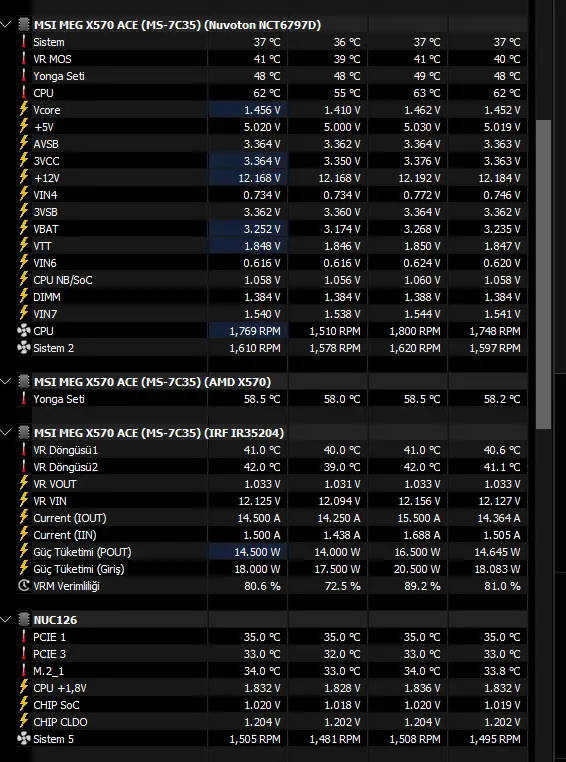Image resolution: width=566 pixels, height=762 pixels.
Task: Click the thermometer icon of VR MOS
Action: coord(23,59)
